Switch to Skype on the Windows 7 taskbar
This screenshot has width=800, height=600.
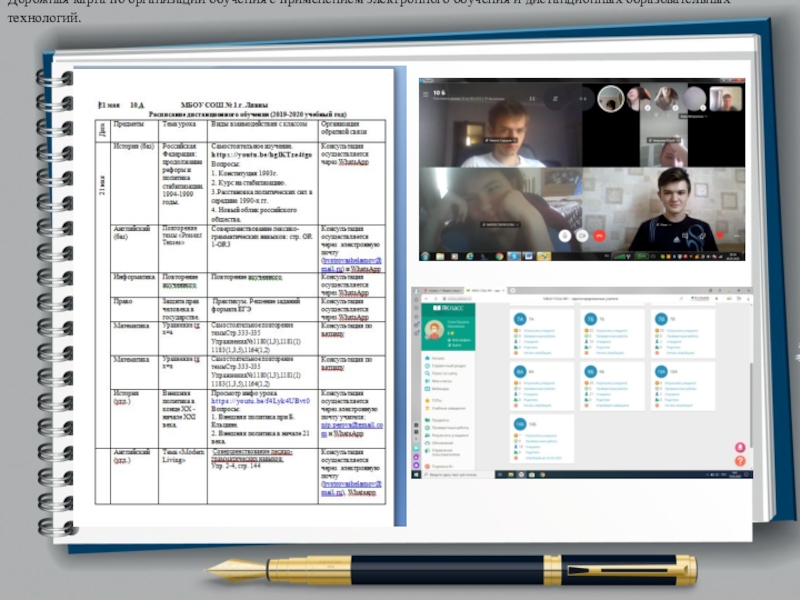click(x=514, y=256)
